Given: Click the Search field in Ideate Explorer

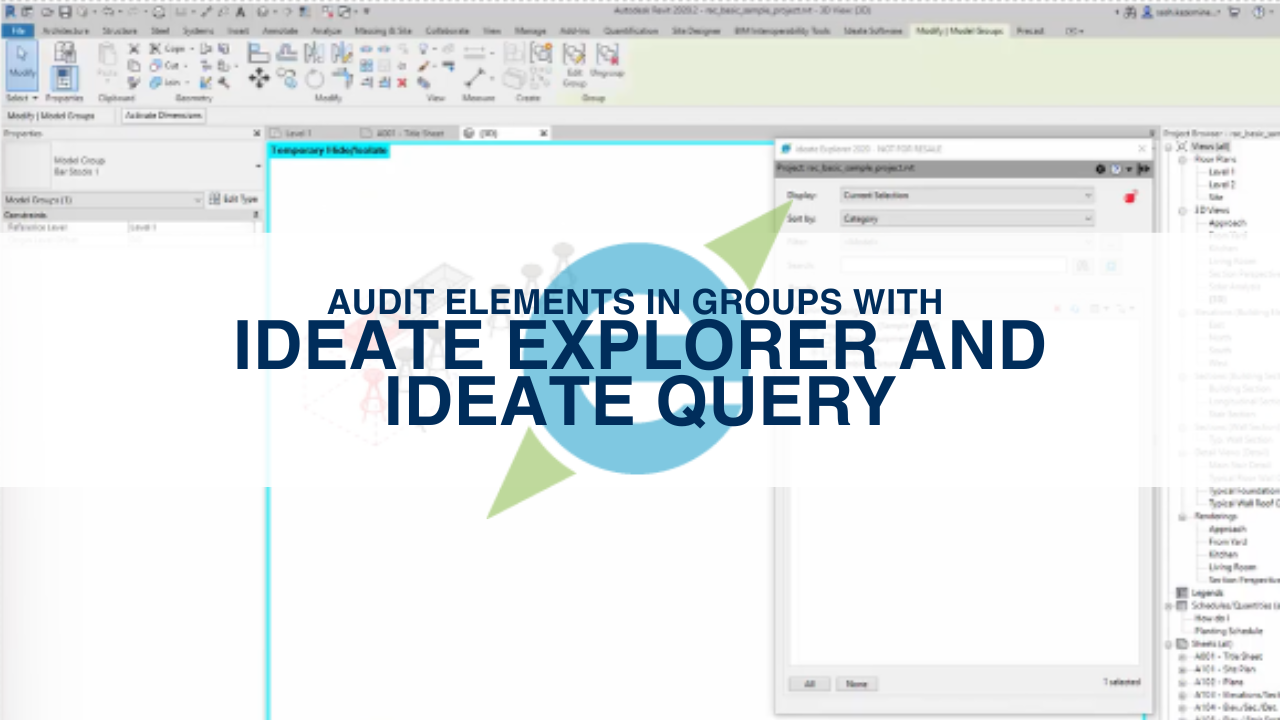Looking at the screenshot, I should coord(954,266).
